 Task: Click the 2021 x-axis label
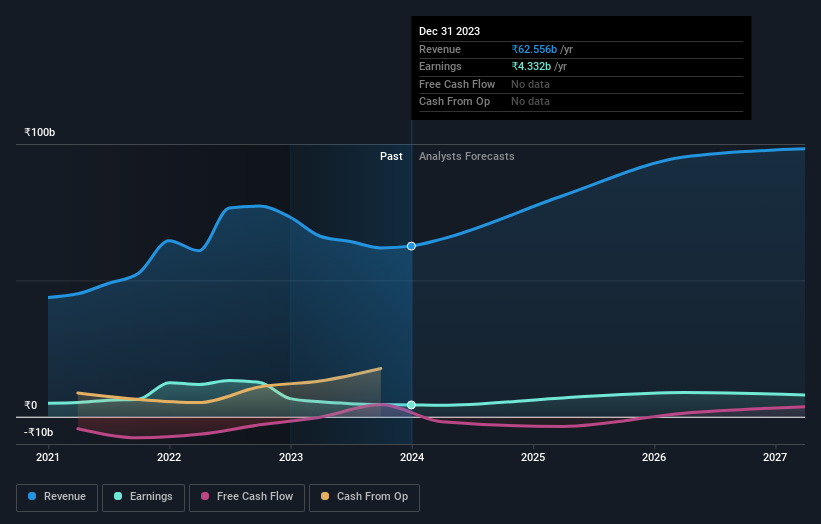point(48,458)
